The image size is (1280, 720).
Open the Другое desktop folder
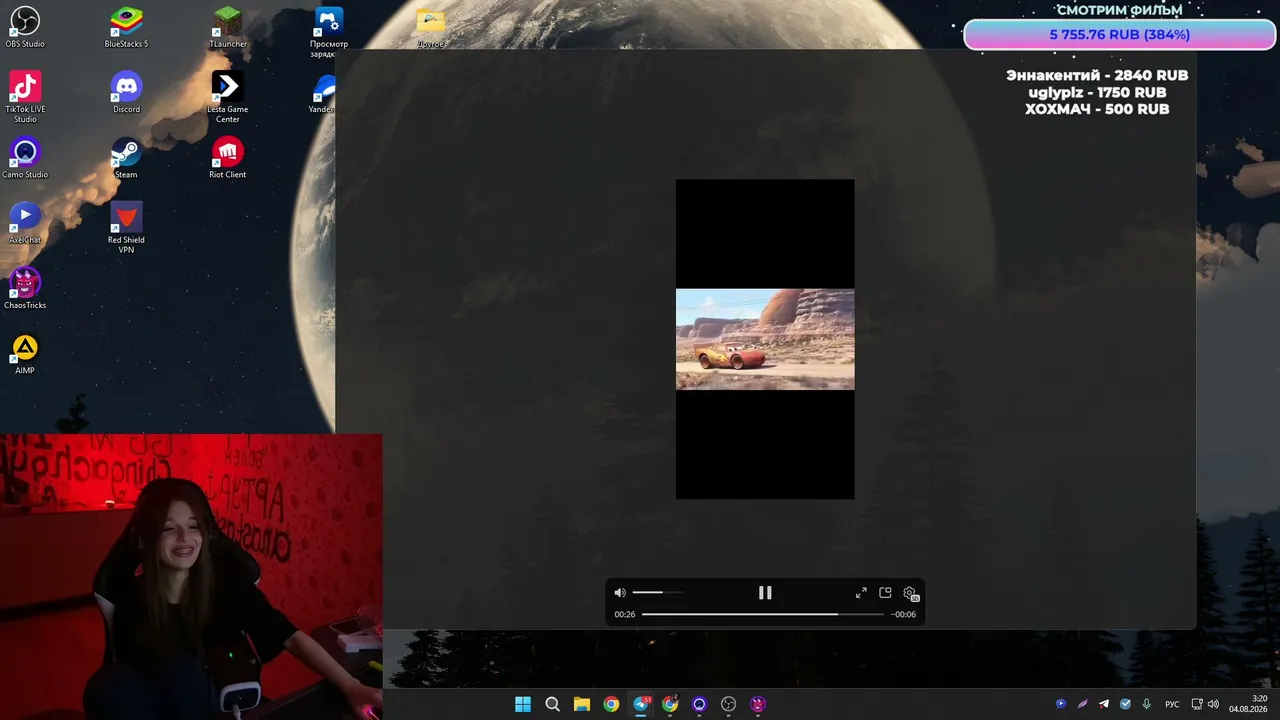pos(430,28)
